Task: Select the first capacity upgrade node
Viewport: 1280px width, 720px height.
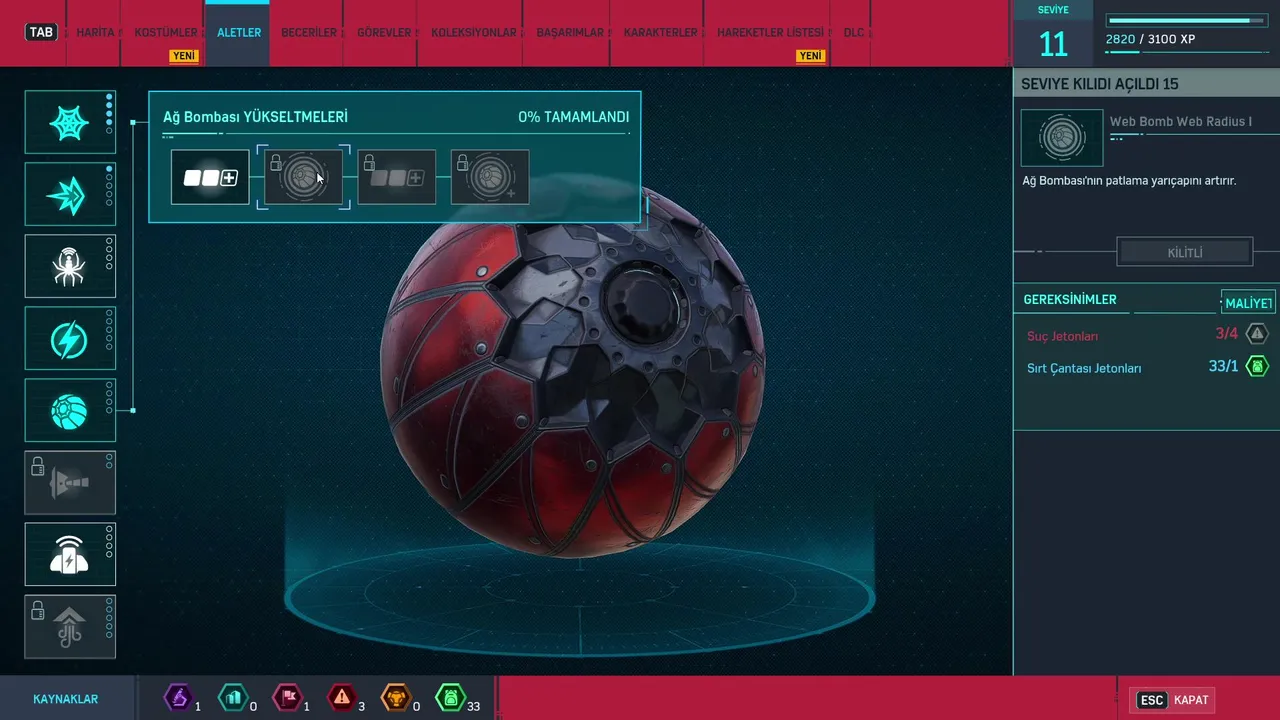Action: [210, 177]
